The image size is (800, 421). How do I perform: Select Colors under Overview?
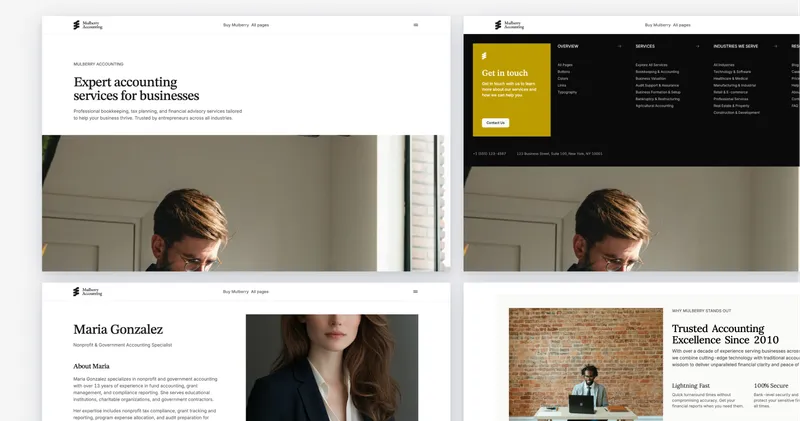563,79
